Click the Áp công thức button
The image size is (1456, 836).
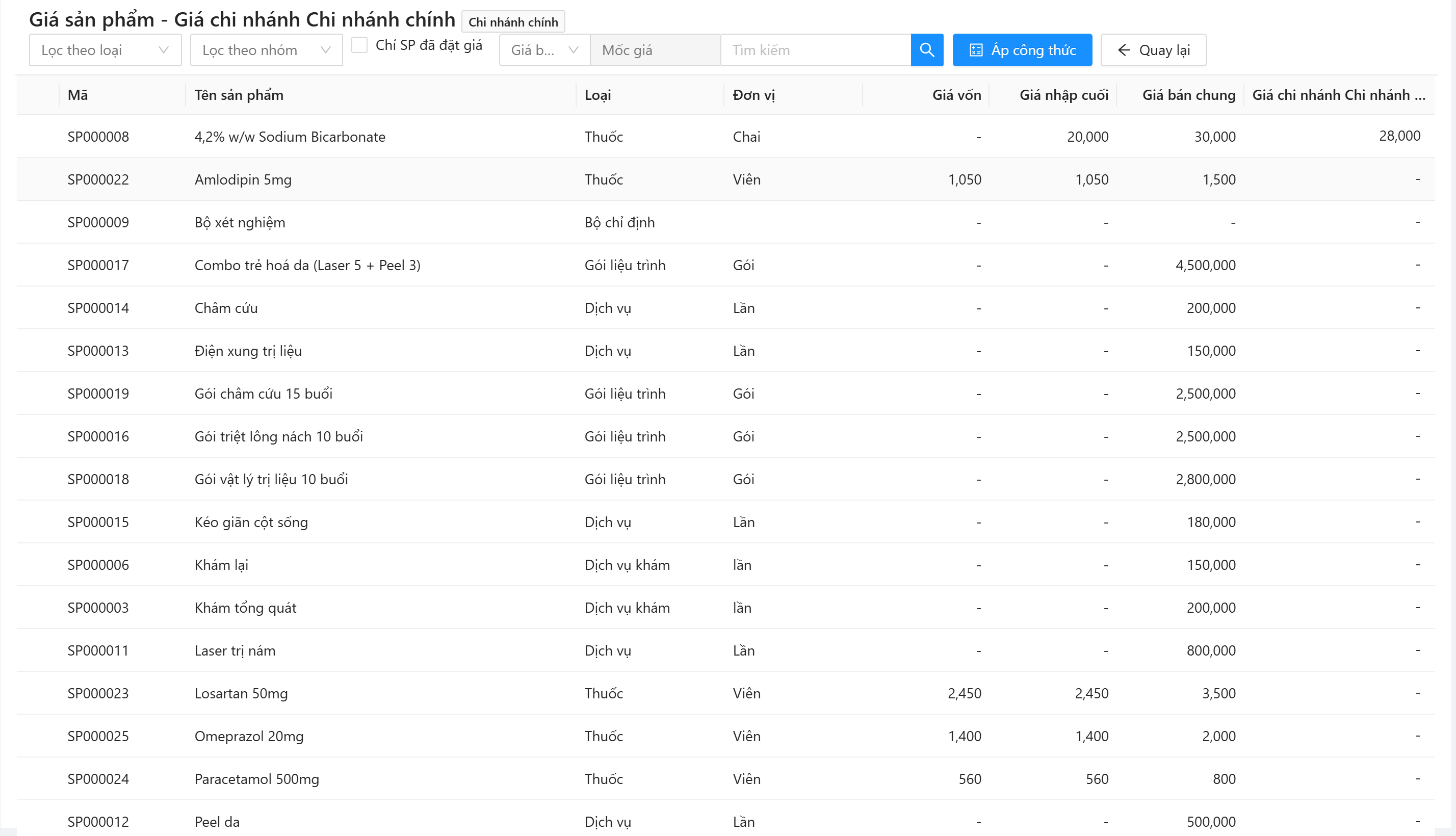click(x=1022, y=50)
